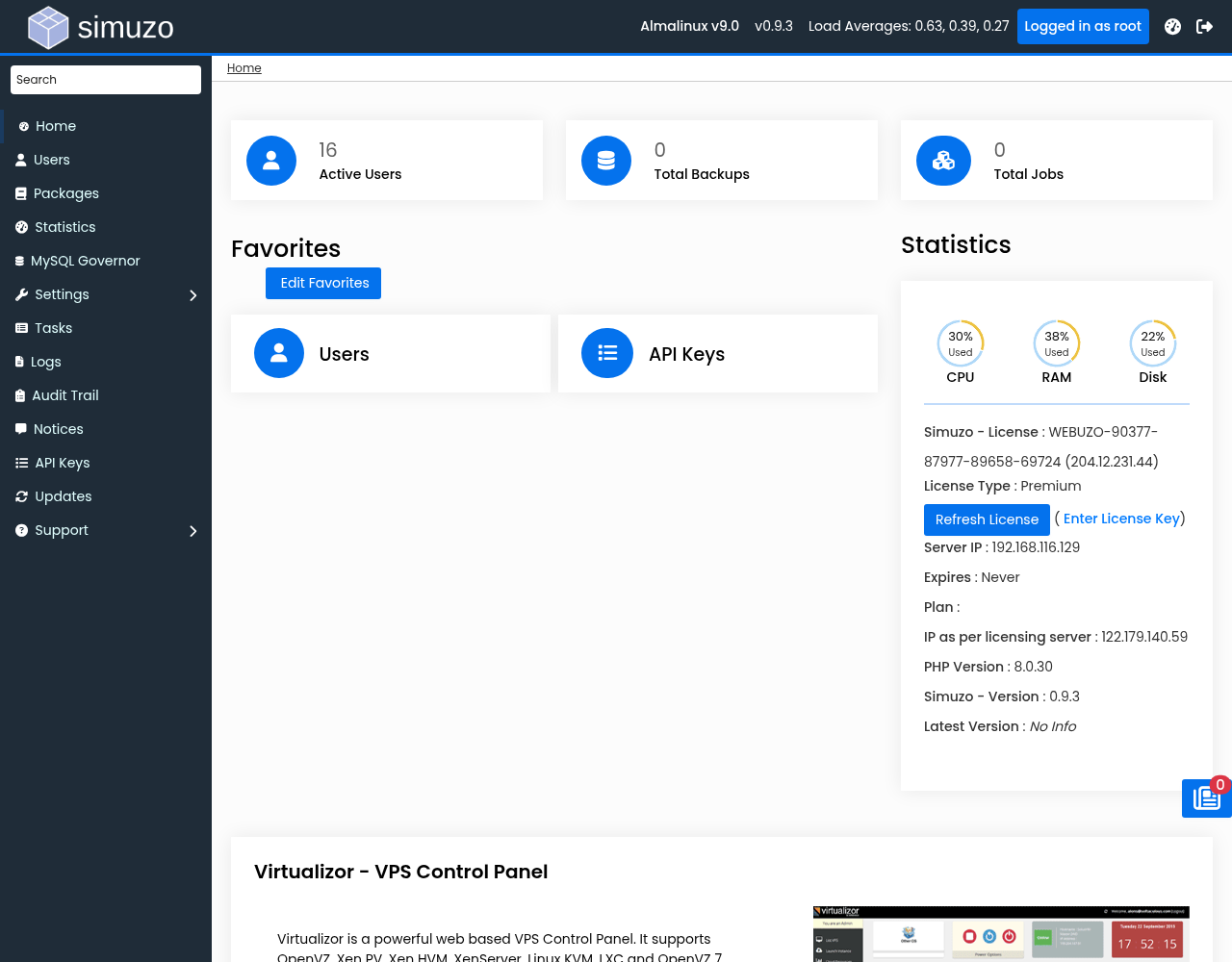The height and width of the screenshot is (962, 1232).
Task: Click the Updates refresh icon
Action: click(22, 496)
